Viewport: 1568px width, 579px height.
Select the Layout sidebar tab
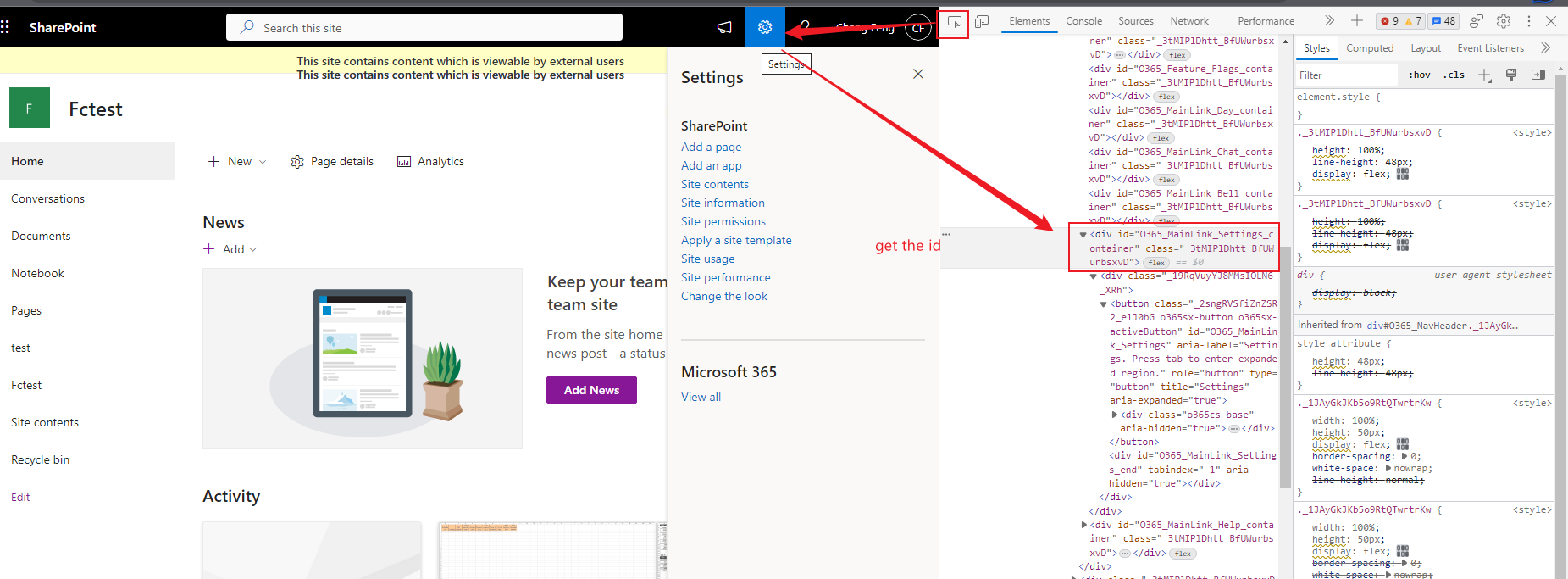(x=1426, y=48)
